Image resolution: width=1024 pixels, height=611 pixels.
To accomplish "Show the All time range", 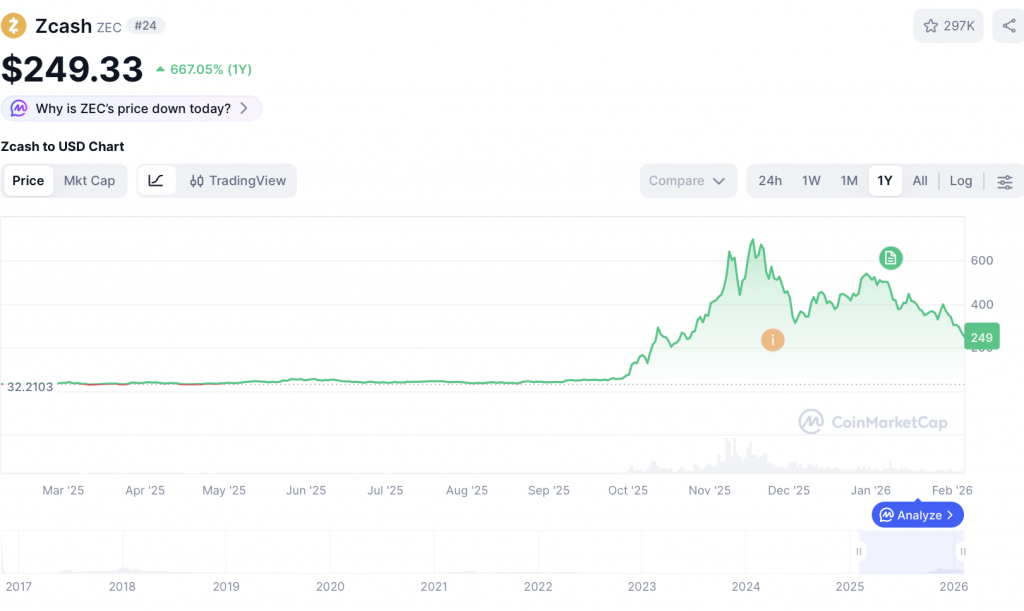I will [920, 181].
